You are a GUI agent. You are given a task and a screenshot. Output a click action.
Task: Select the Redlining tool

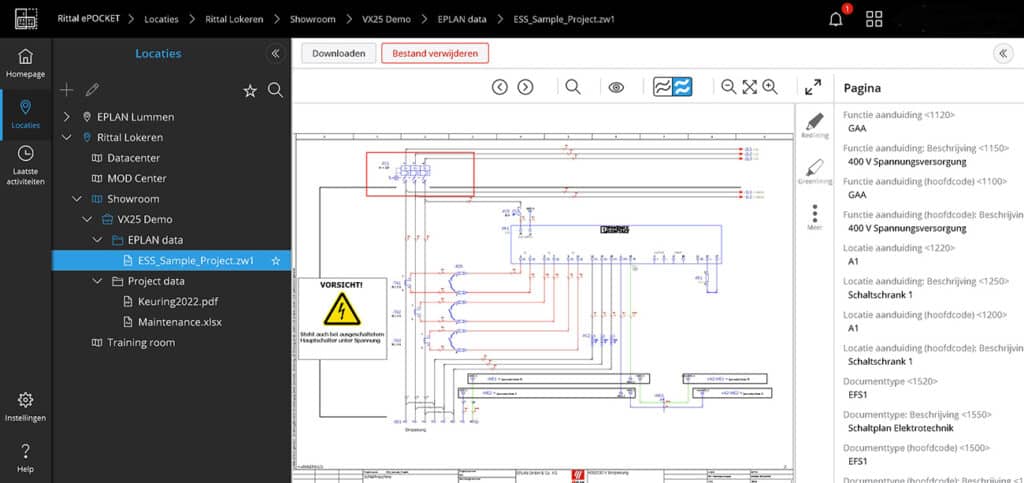tap(814, 126)
